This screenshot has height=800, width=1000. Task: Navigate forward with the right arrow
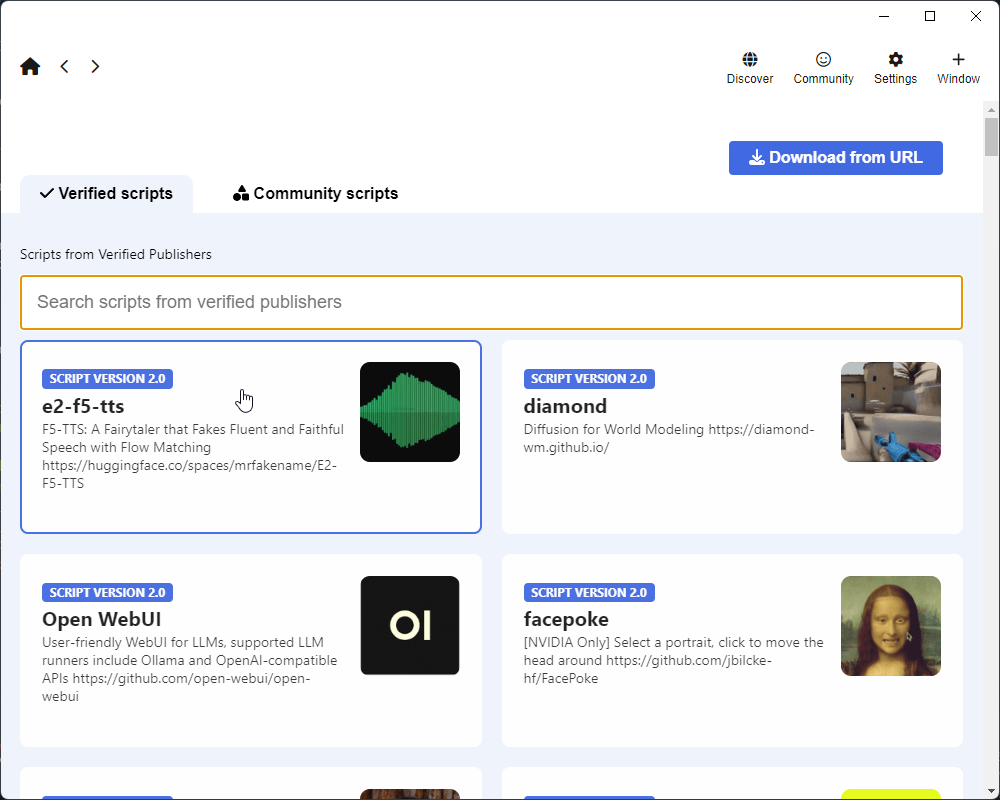coord(95,66)
